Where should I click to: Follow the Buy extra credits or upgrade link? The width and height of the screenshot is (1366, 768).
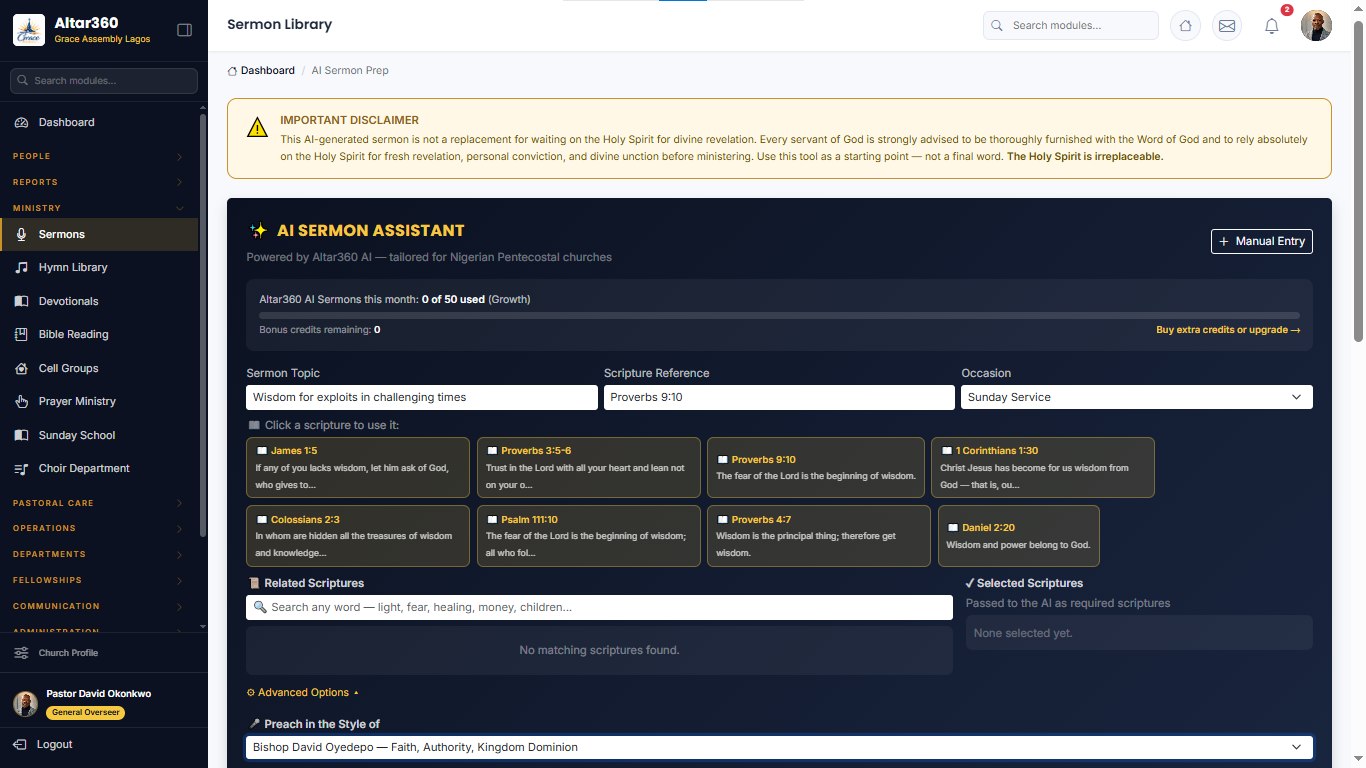1228,330
